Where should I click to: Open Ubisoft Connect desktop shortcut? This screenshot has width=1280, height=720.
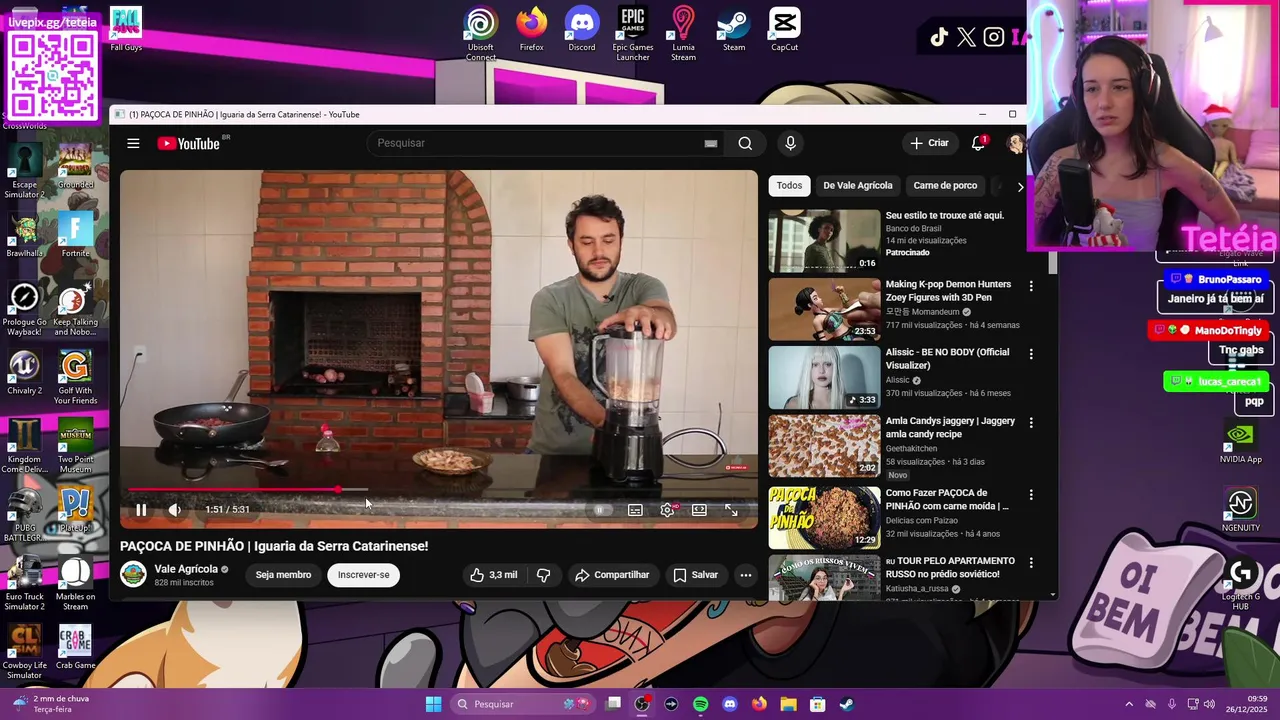coord(481,33)
